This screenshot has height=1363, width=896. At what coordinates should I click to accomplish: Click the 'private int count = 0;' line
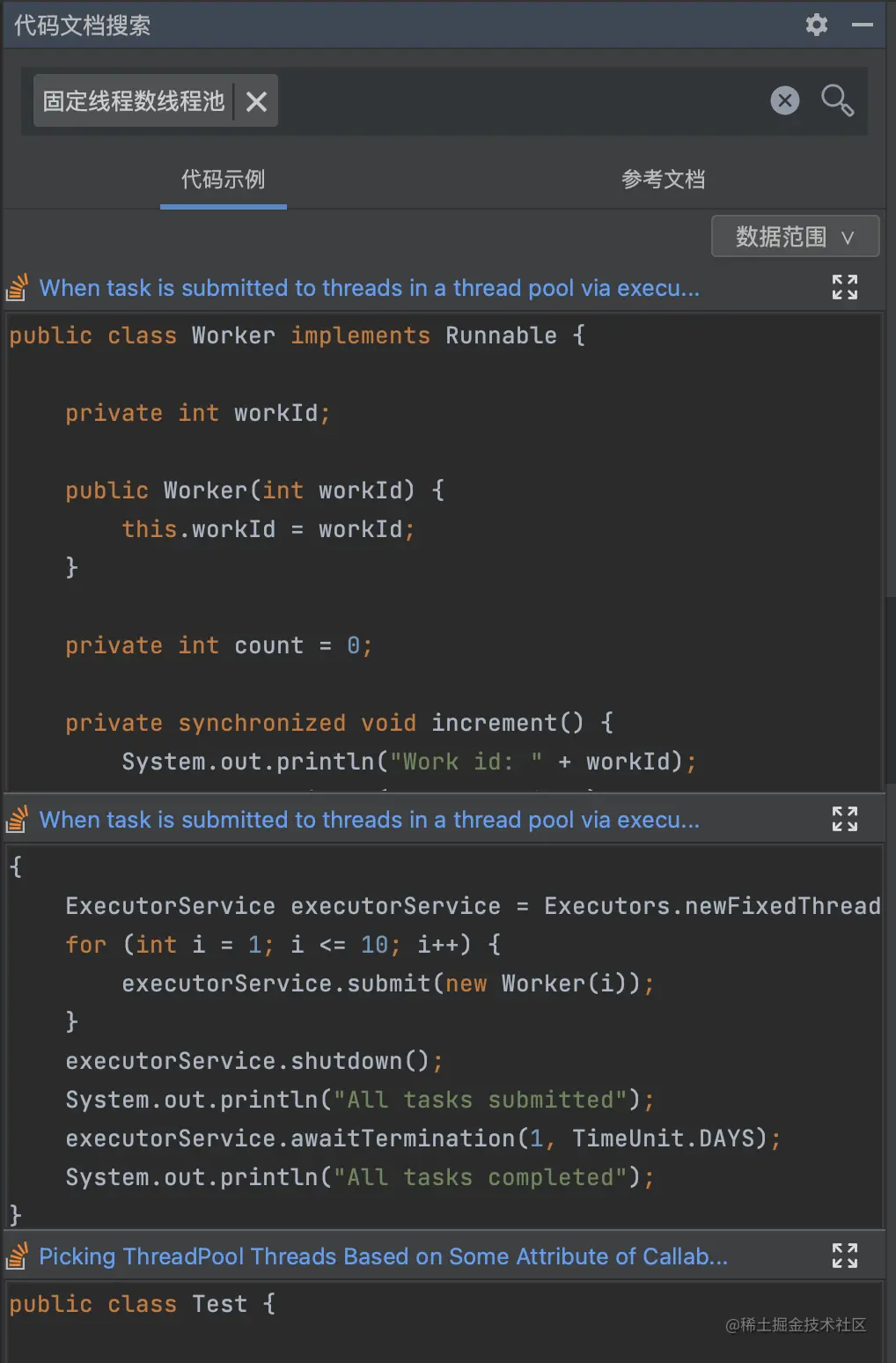(x=219, y=645)
